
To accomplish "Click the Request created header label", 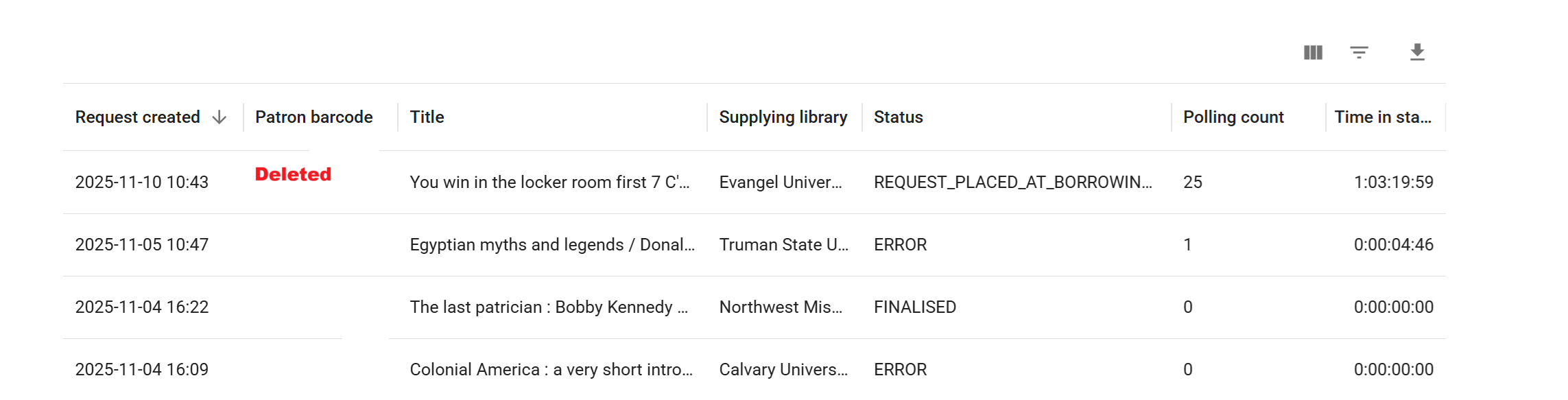I will (x=137, y=117).
